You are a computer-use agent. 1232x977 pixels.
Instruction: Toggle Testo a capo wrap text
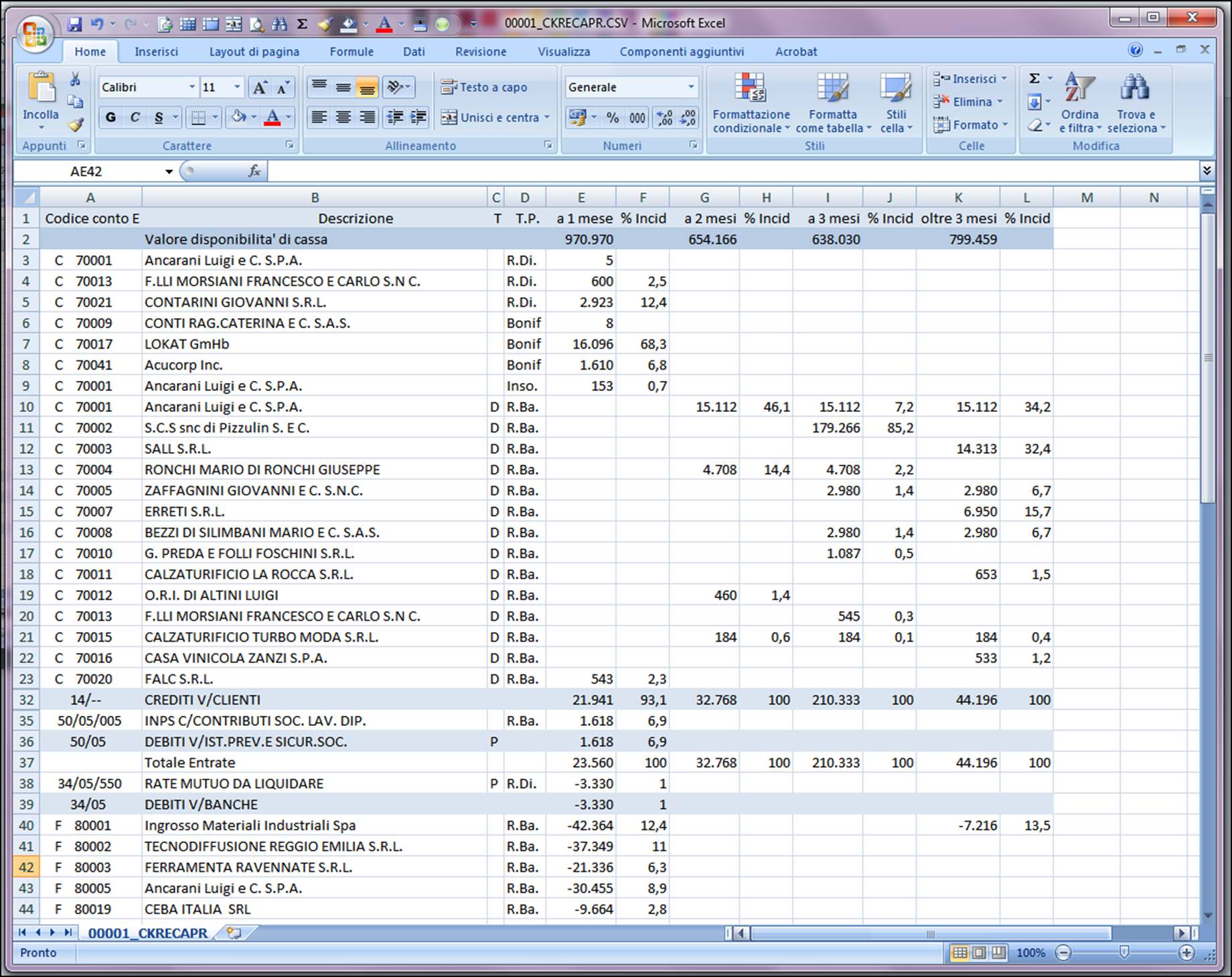[x=483, y=87]
